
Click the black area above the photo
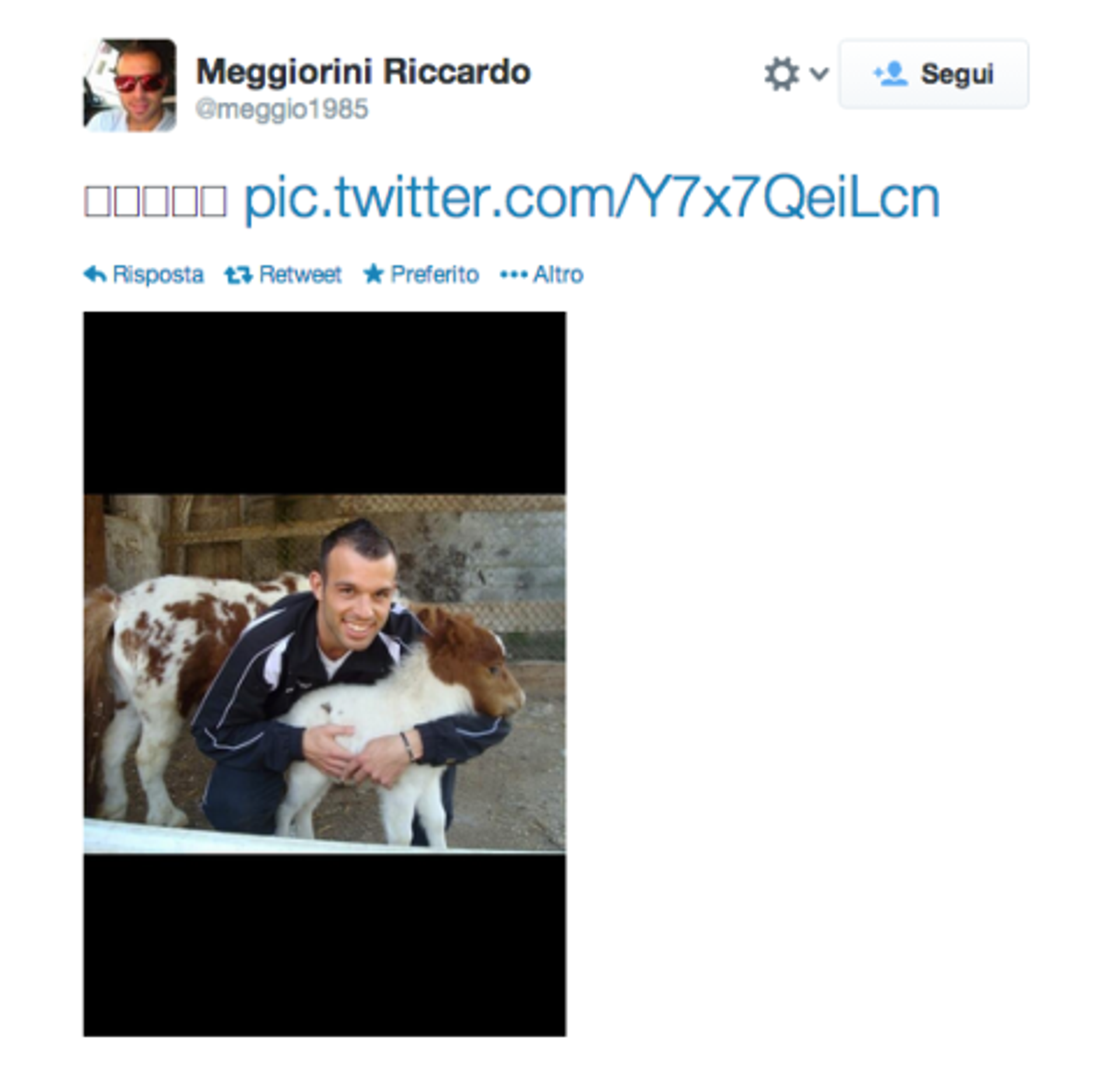[324, 403]
